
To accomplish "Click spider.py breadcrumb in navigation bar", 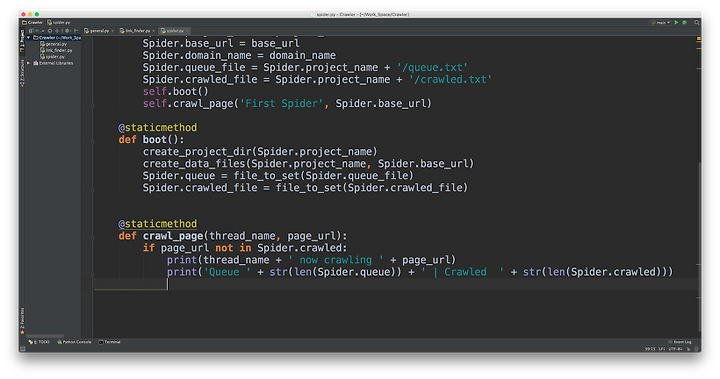I will click(59, 23).
